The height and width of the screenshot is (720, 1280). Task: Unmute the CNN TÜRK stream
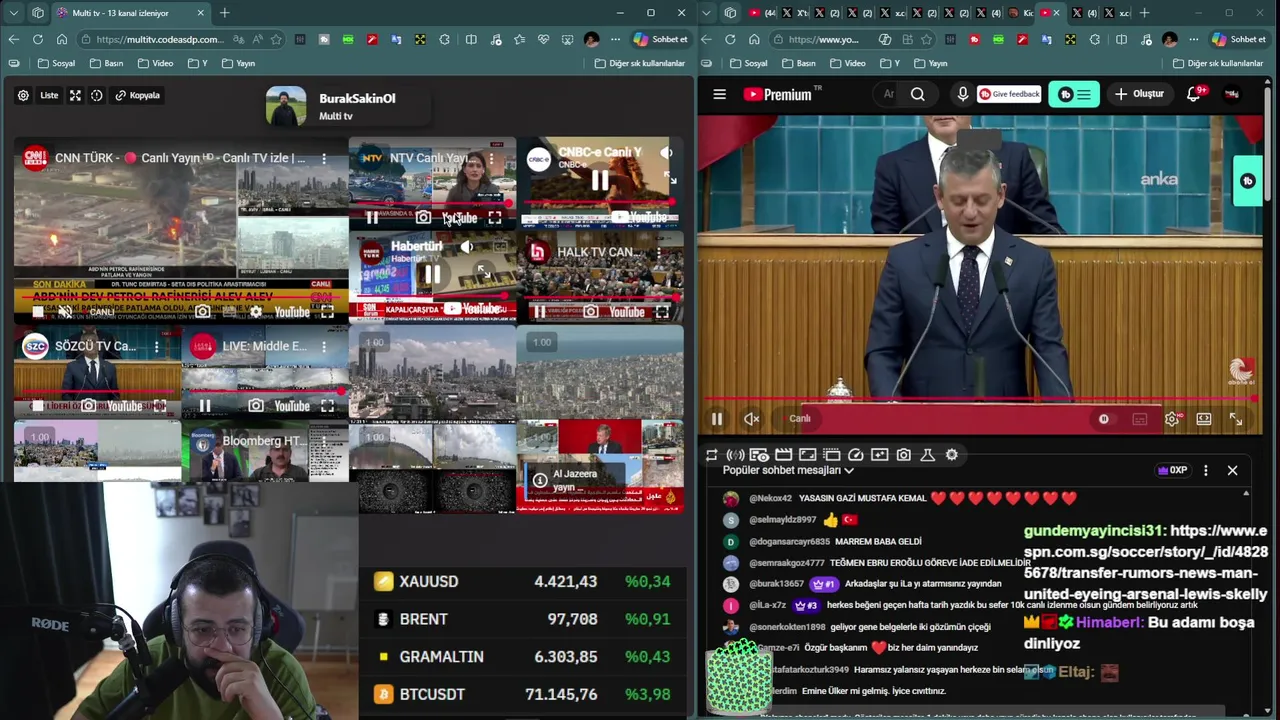tap(65, 312)
